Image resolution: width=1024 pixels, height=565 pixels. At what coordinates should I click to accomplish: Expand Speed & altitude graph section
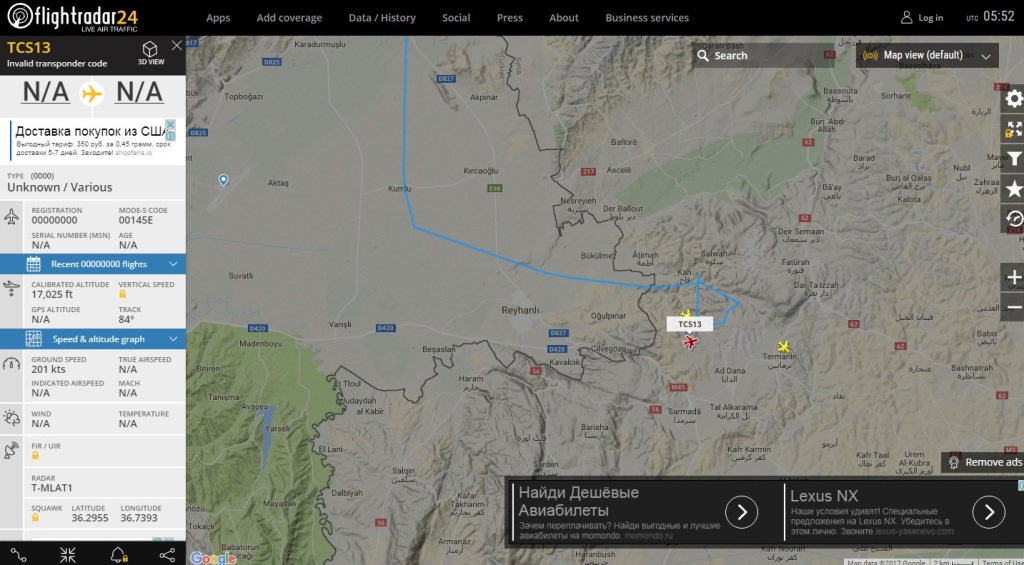[93, 339]
